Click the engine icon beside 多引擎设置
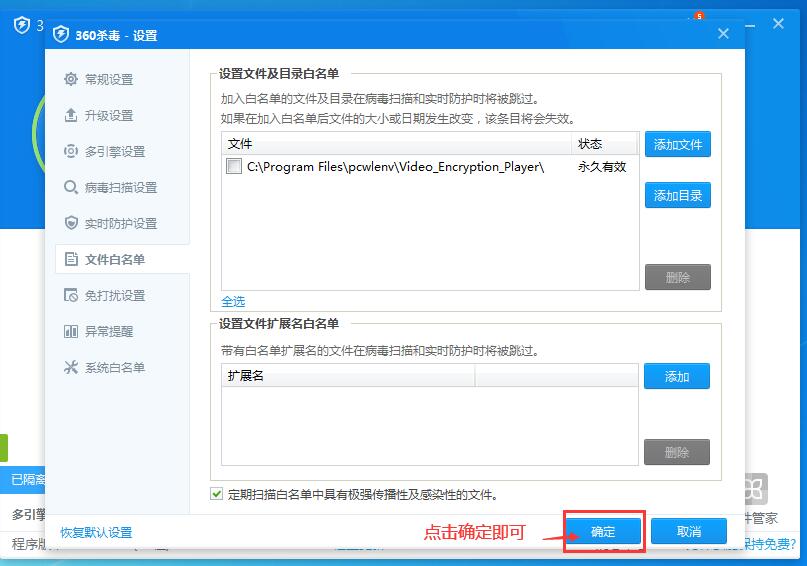The height and width of the screenshot is (566, 807). pos(71,151)
